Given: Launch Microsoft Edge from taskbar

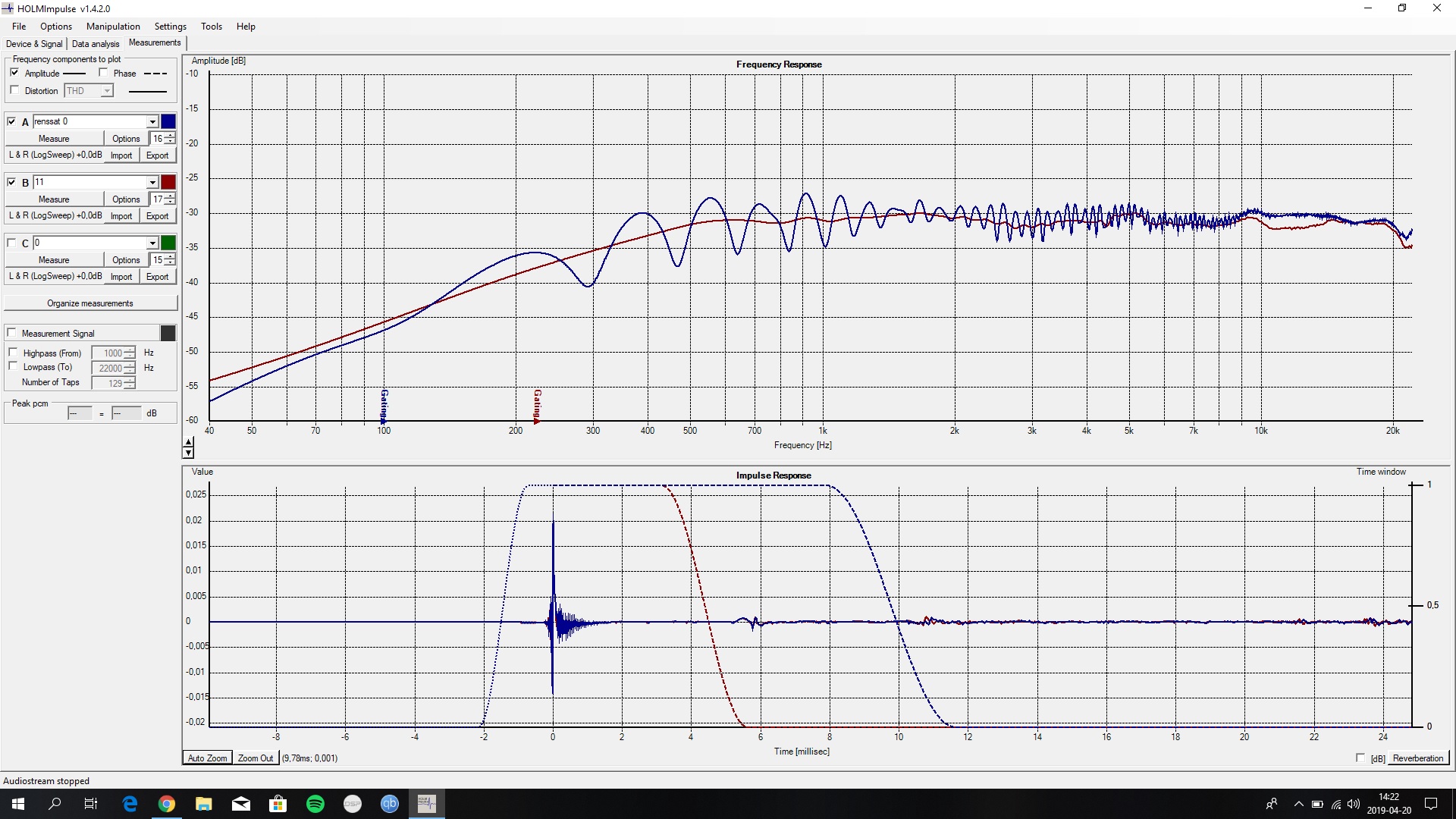Looking at the screenshot, I should pos(130,804).
